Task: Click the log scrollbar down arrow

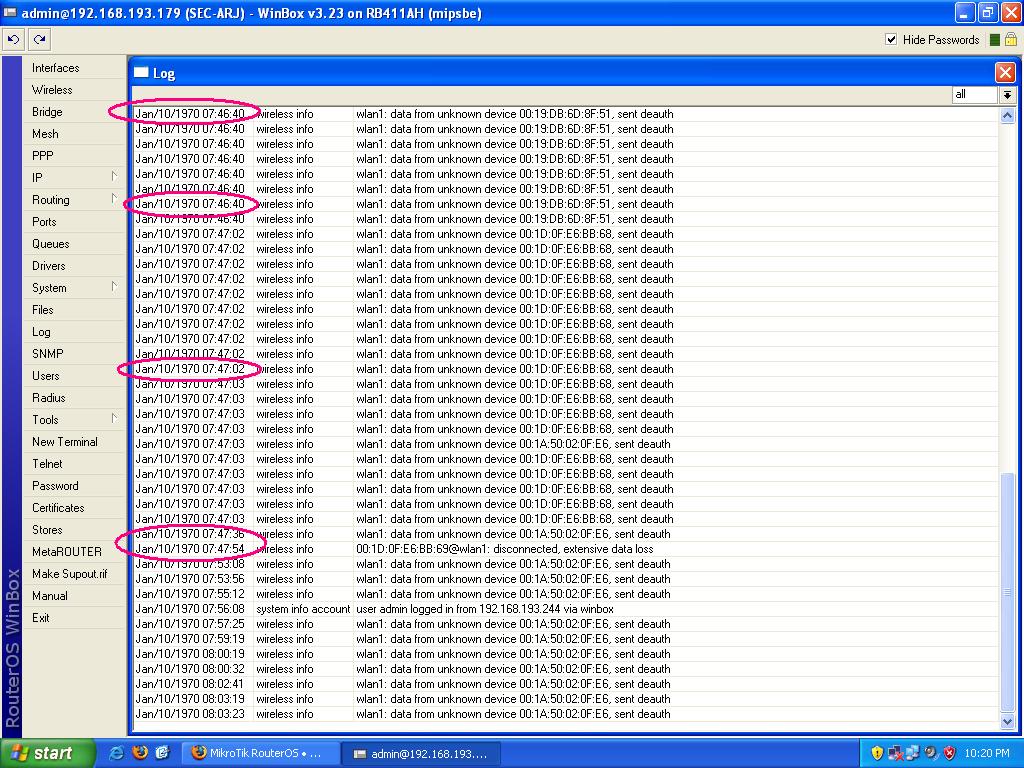Action: (1007, 720)
